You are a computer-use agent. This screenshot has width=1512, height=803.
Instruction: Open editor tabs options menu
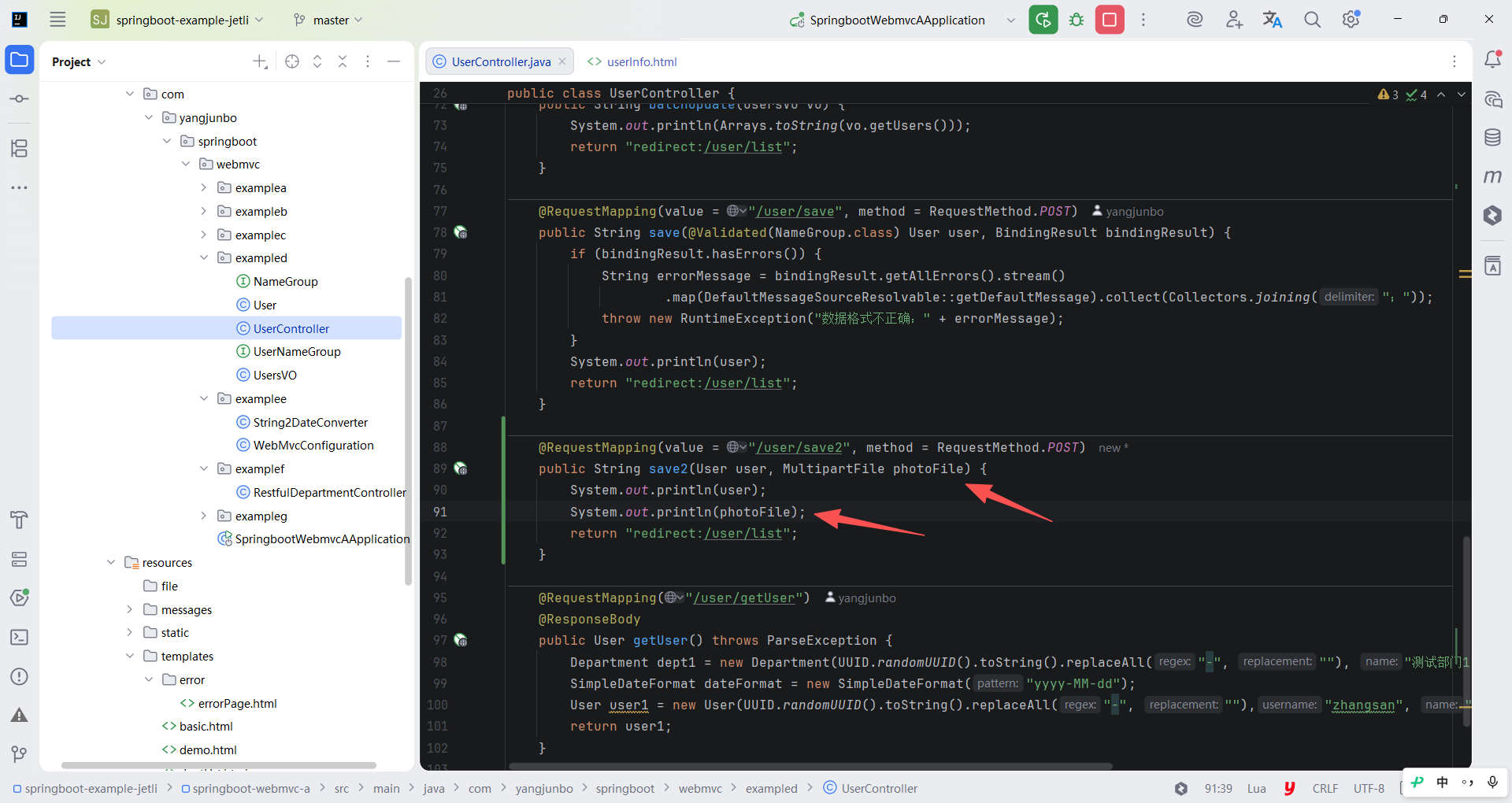click(x=1455, y=61)
